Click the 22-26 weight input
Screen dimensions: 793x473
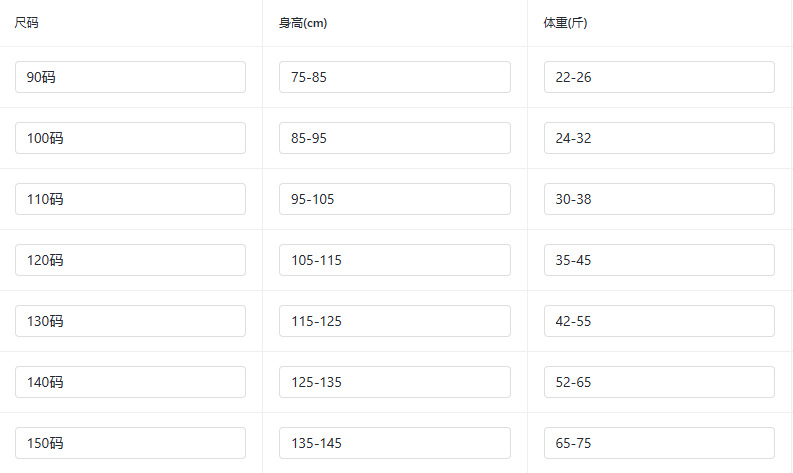click(659, 77)
